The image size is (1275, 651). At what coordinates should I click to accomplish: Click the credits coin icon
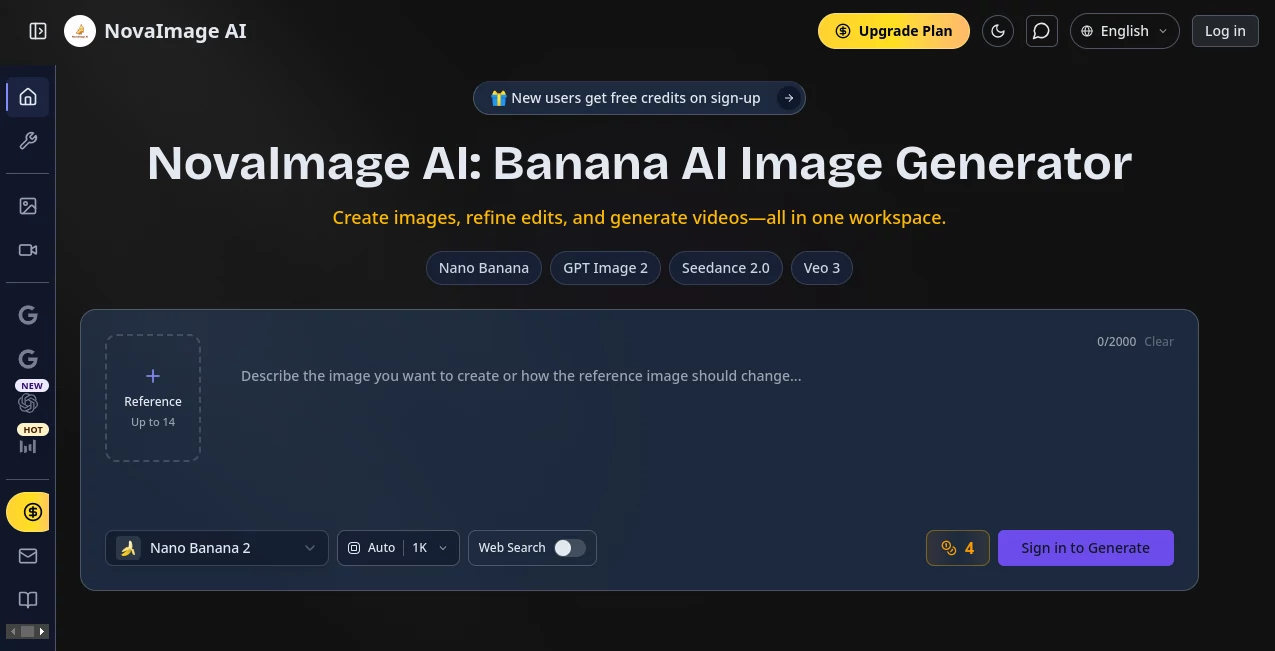point(949,548)
